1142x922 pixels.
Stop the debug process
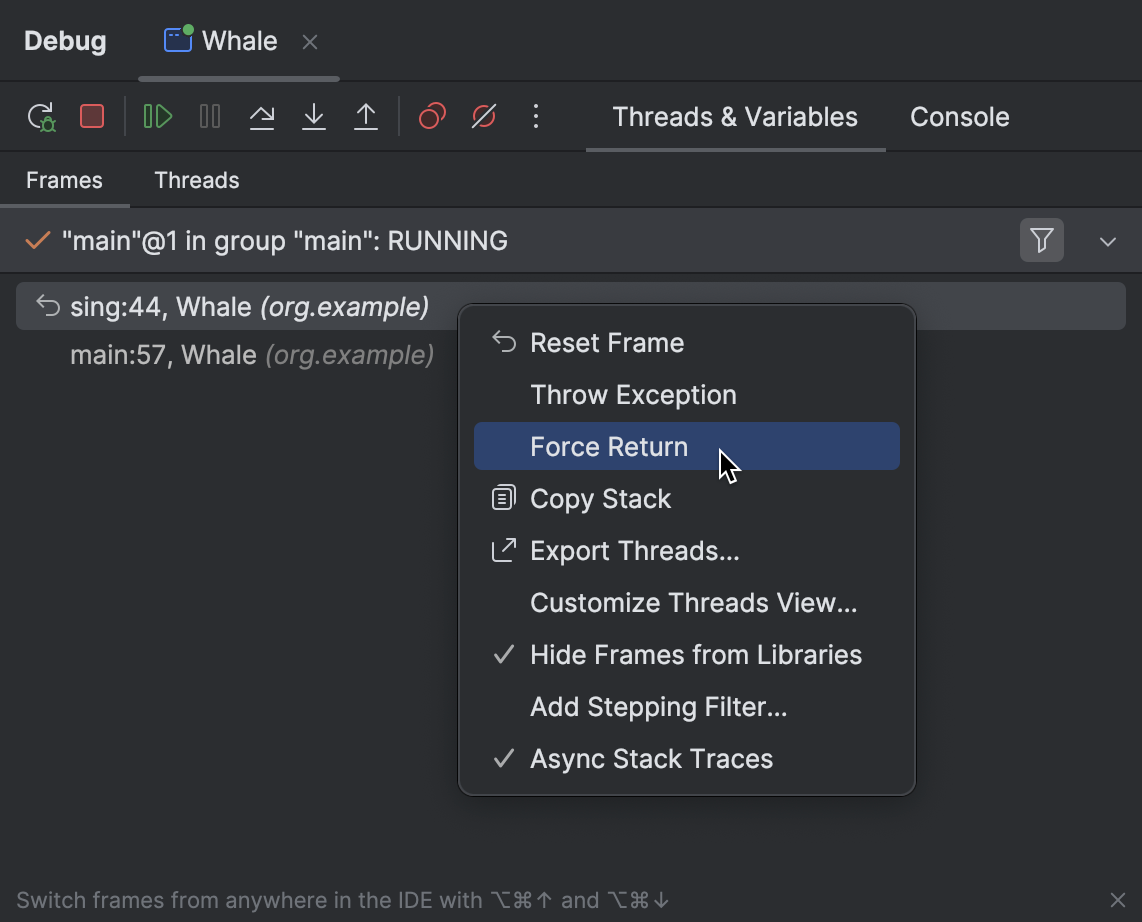tap(91, 116)
